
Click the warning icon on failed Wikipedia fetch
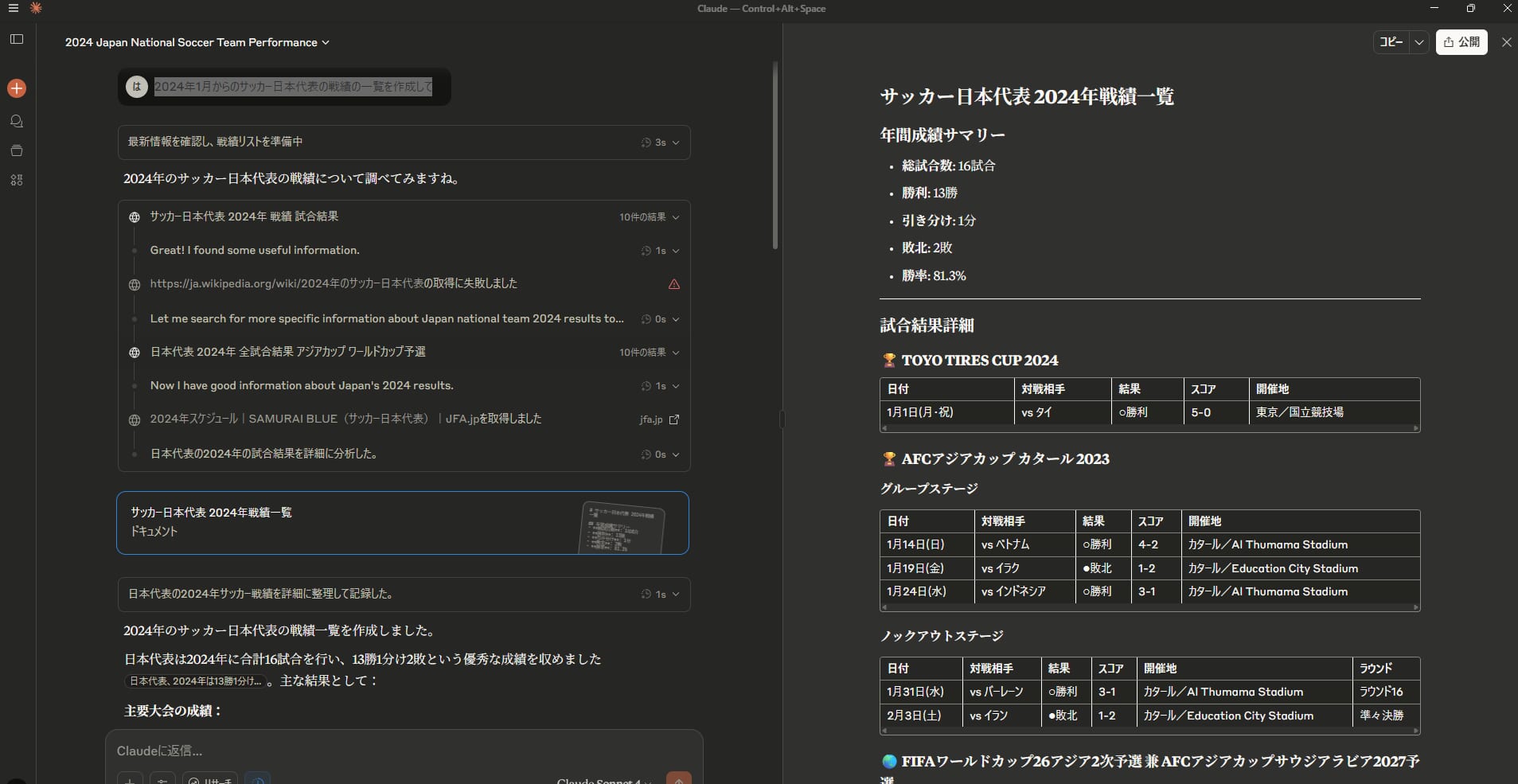coord(674,284)
